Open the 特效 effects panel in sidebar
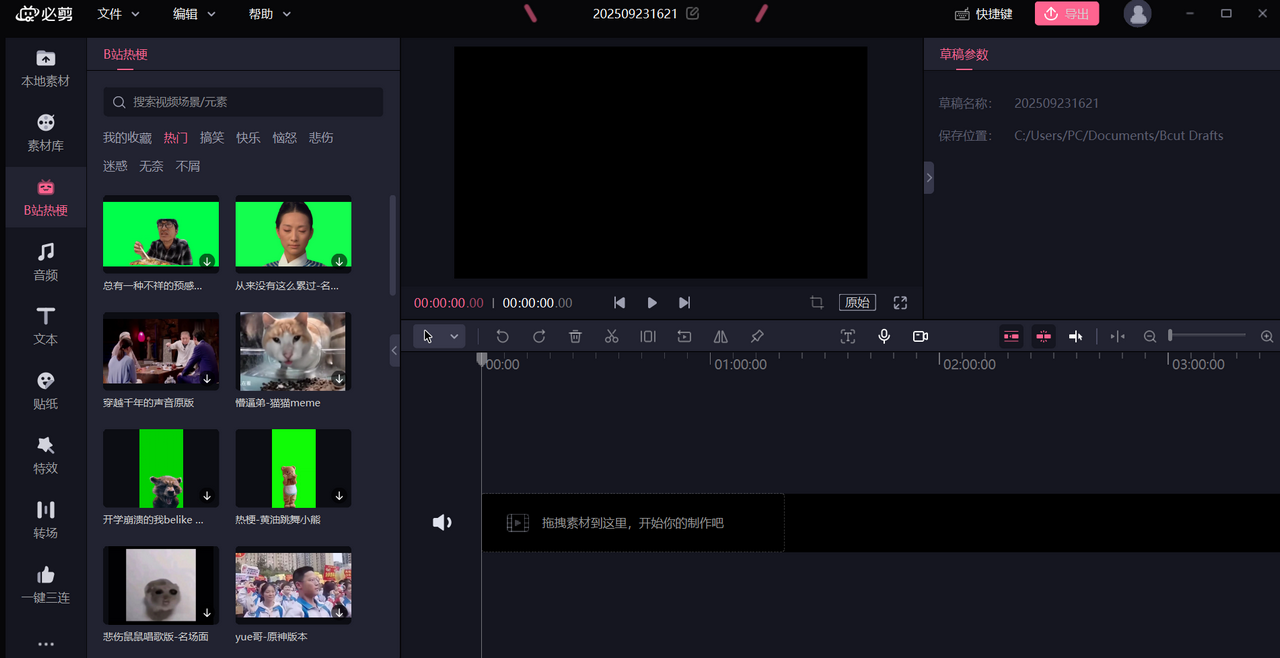Screen dimensions: 1280x658 click(46, 455)
